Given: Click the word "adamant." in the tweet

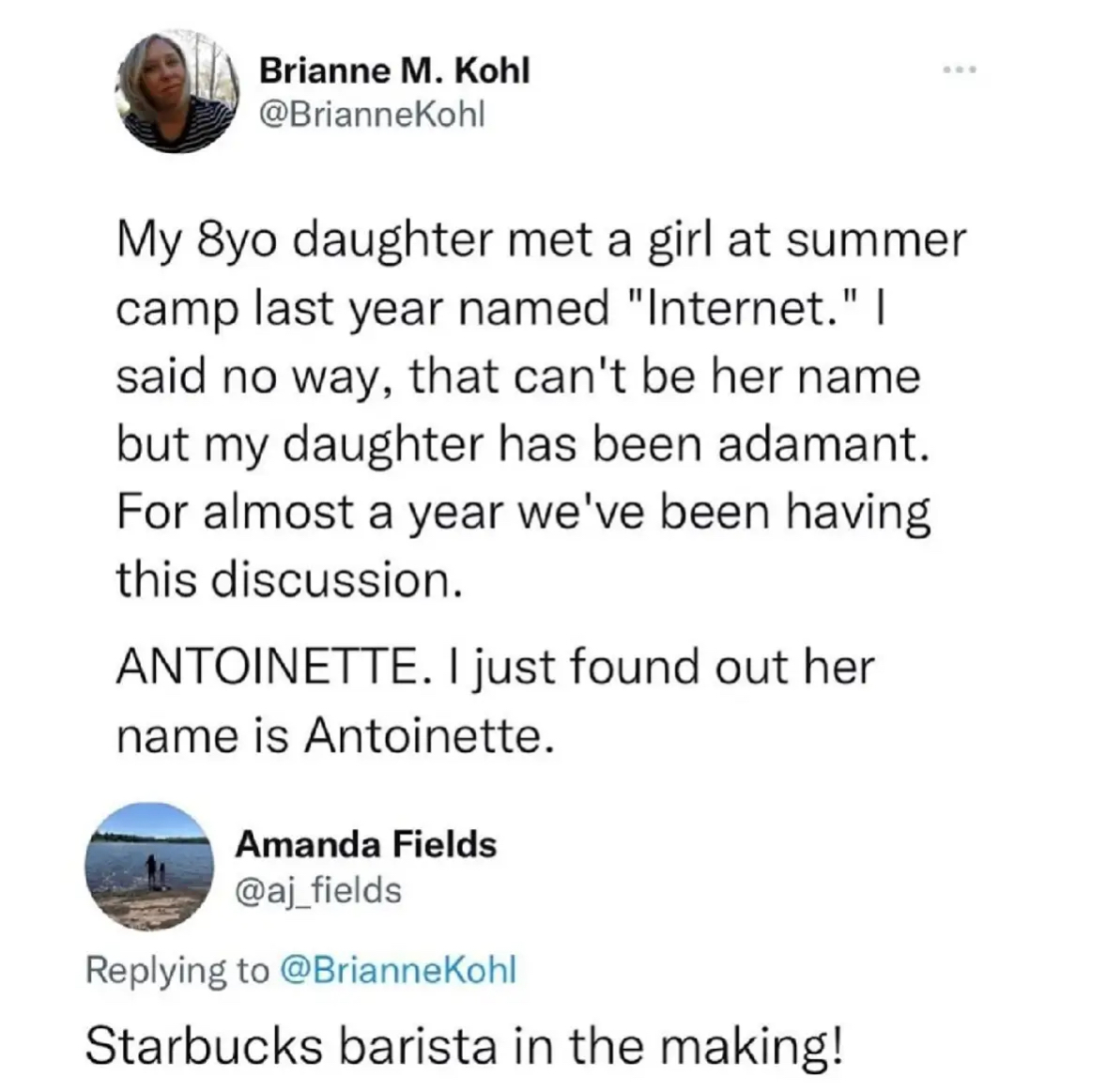Looking at the screenshot, I should point(825,443).
